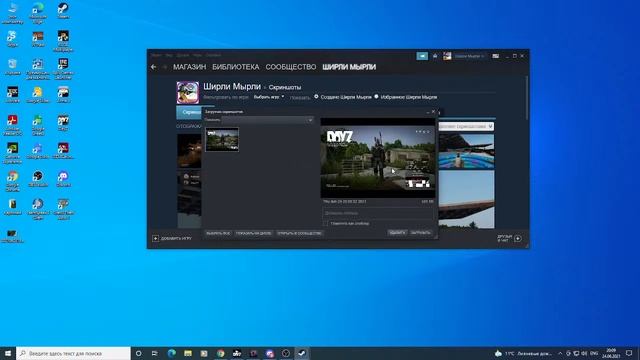Open the taskbar clock and date

click(x=611, y=353)
